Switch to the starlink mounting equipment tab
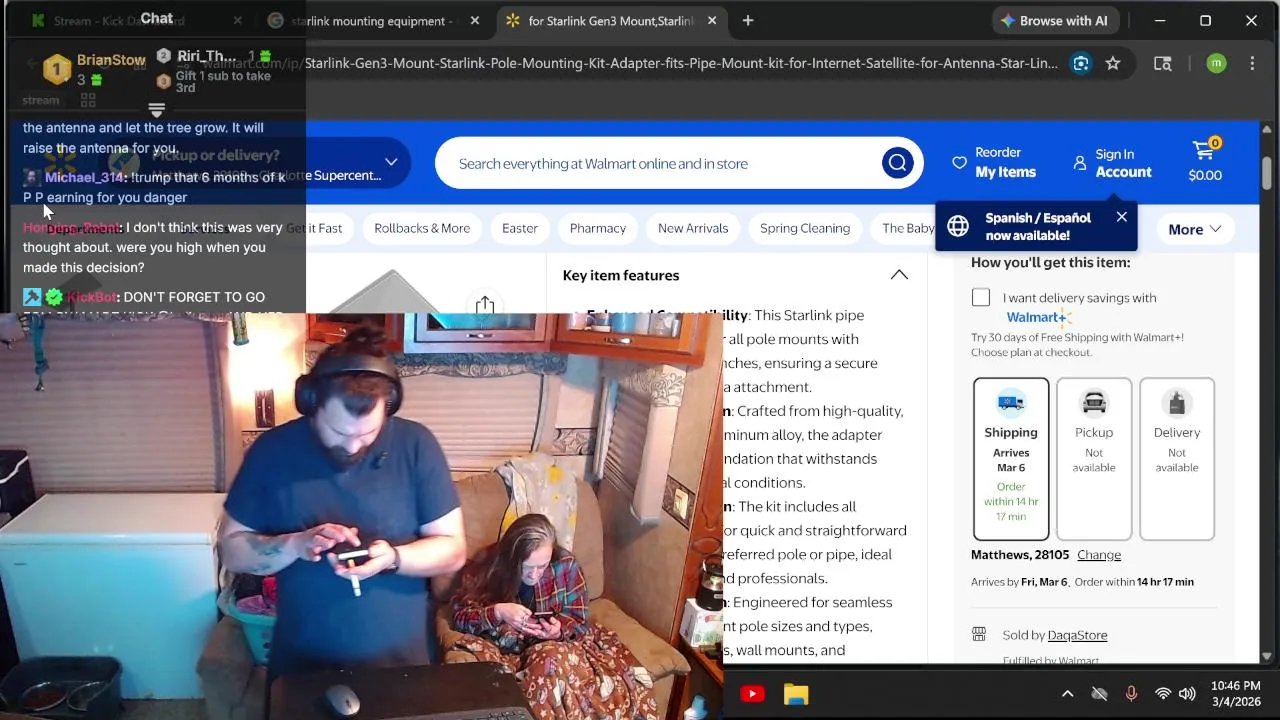The image size is (1280, 720). point(372,20)
